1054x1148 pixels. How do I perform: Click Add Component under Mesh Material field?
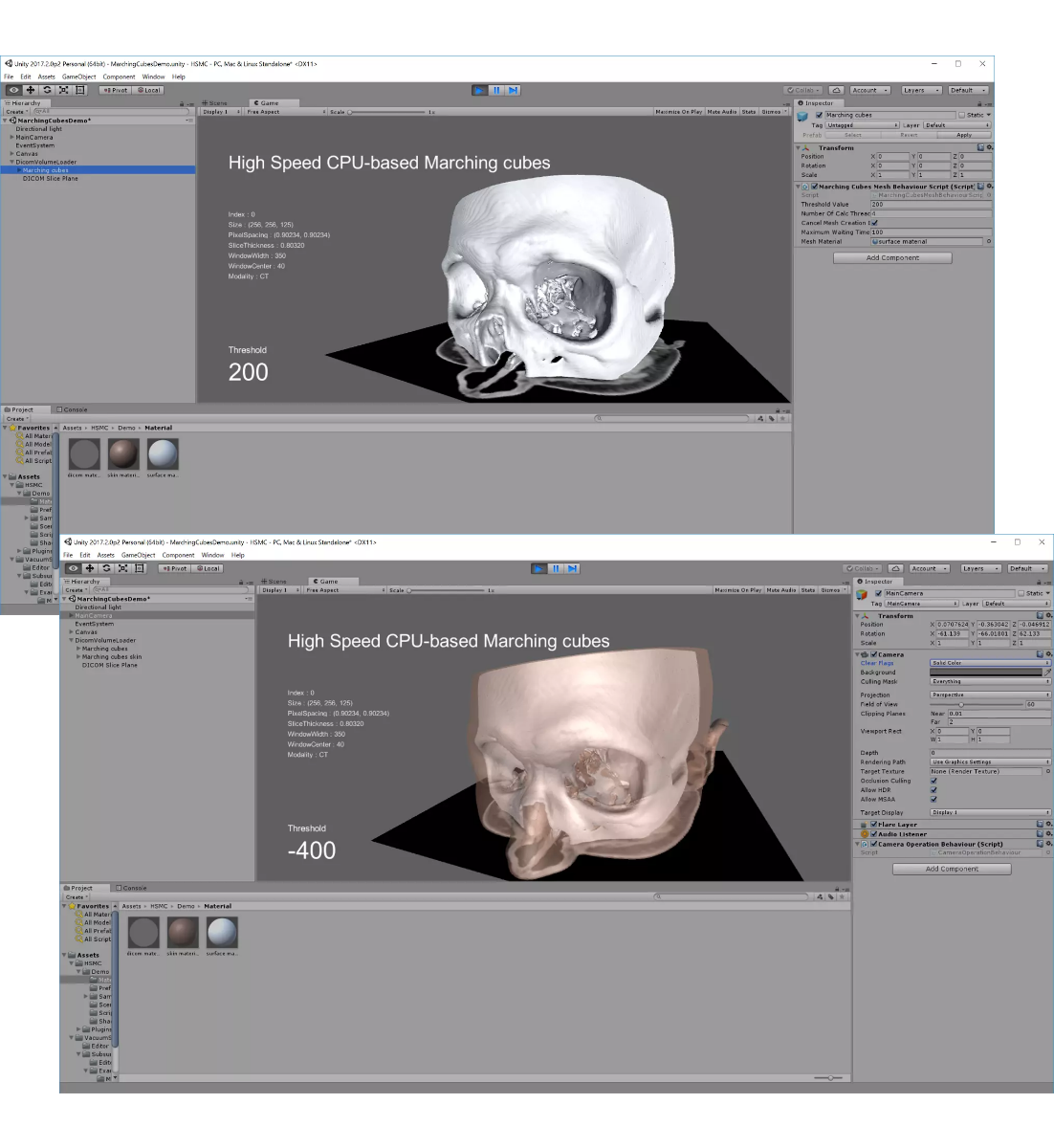tap(892, 258)
